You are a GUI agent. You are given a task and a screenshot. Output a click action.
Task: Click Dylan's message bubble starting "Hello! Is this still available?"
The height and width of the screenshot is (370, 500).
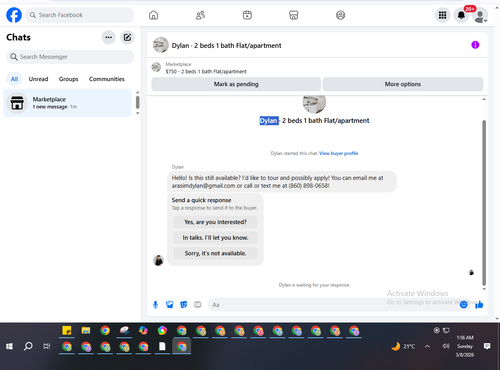[282, 182]
